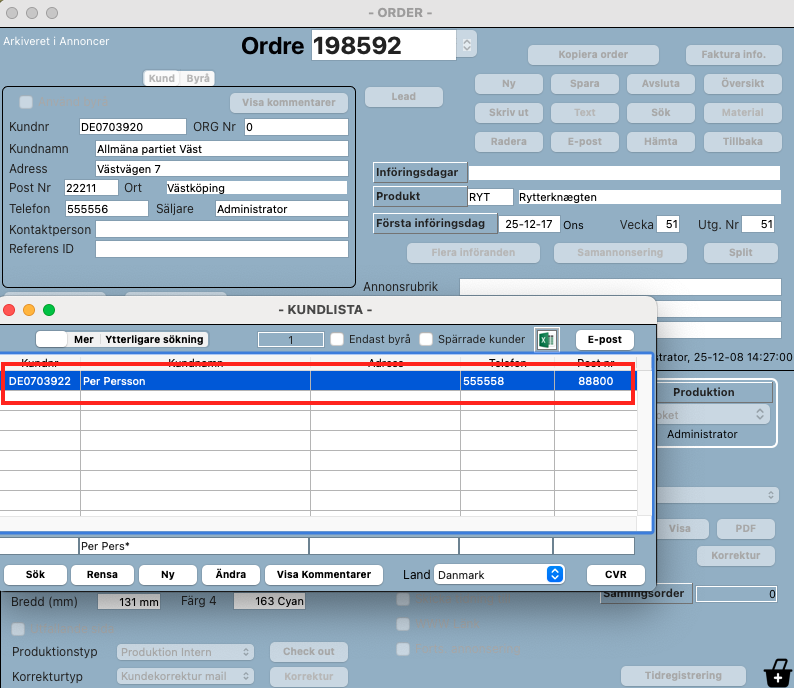
Task: Click the CVR button
Action: pos(609,574)
